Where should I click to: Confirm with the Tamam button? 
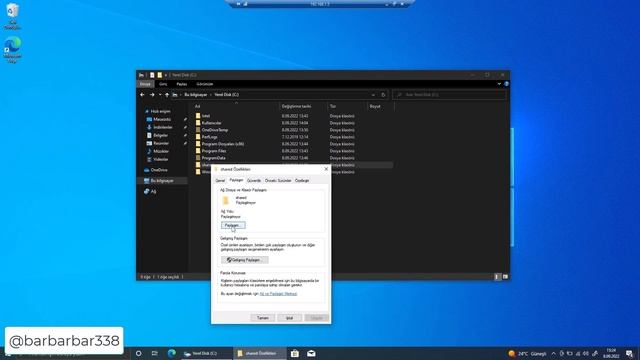[x=262, y=318]
